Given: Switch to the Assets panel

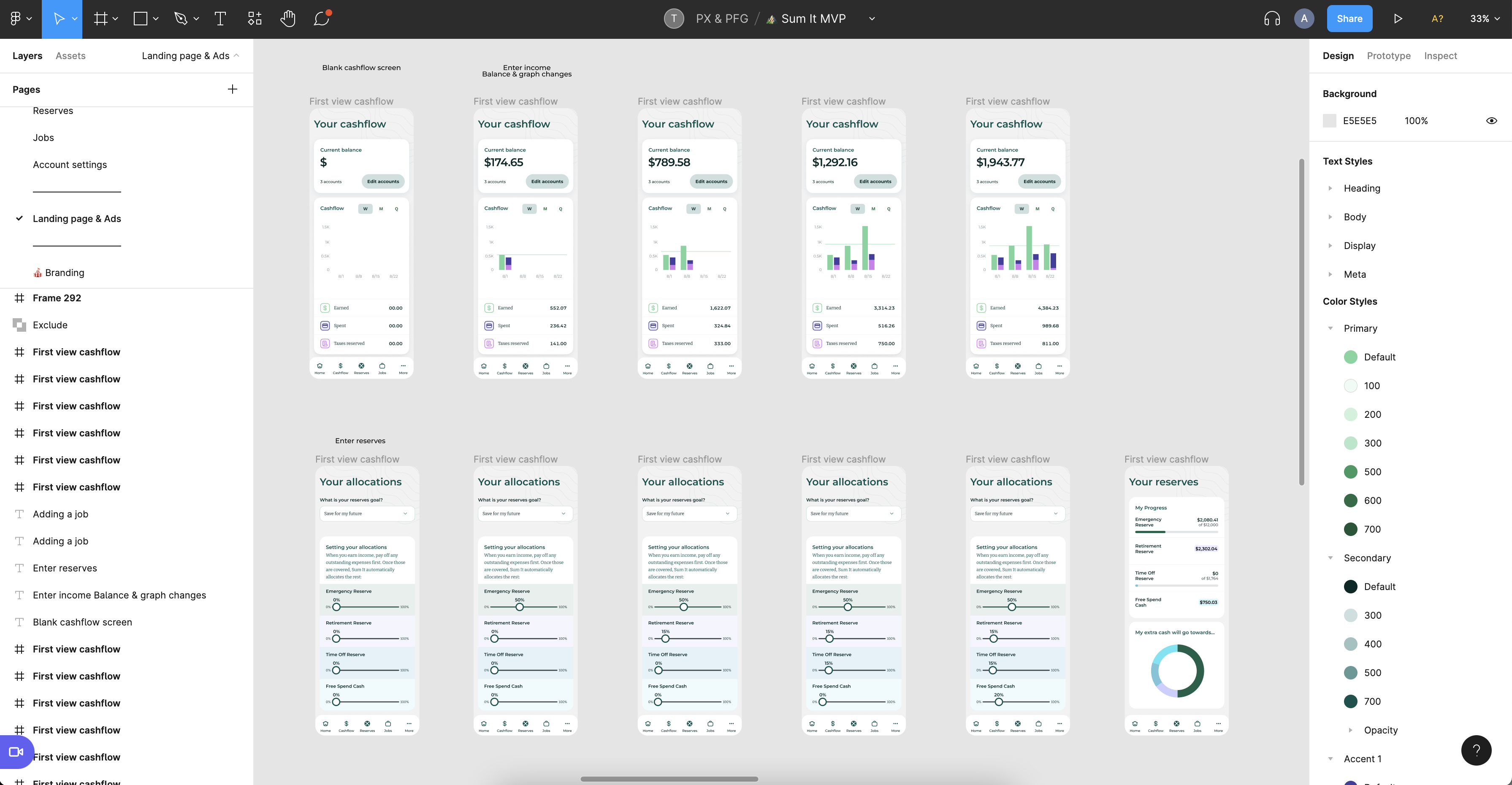Looking at the screenshot, I should pyautogui.click(x=70, y=55).
